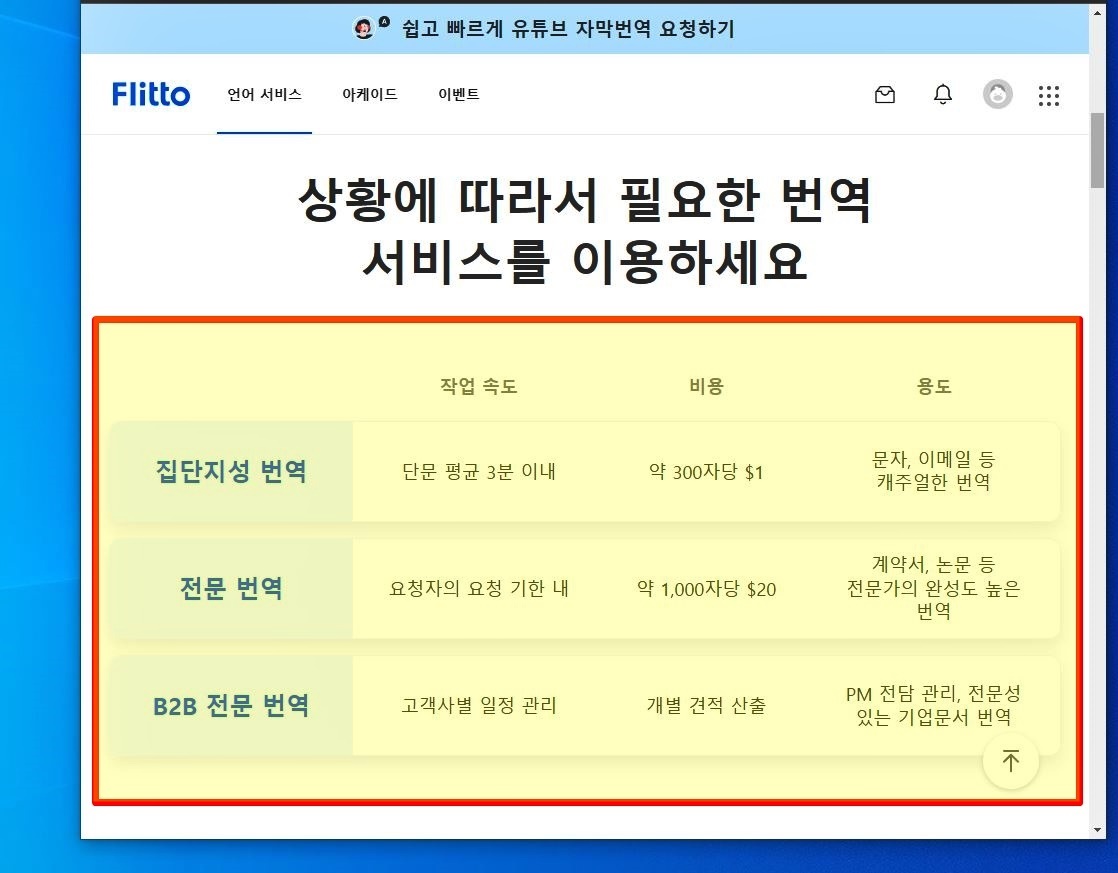This screenshot has height=873, width=1118.
Task: Click the 단문 평균 3분 이내 cell
Action: coord(478,471)
